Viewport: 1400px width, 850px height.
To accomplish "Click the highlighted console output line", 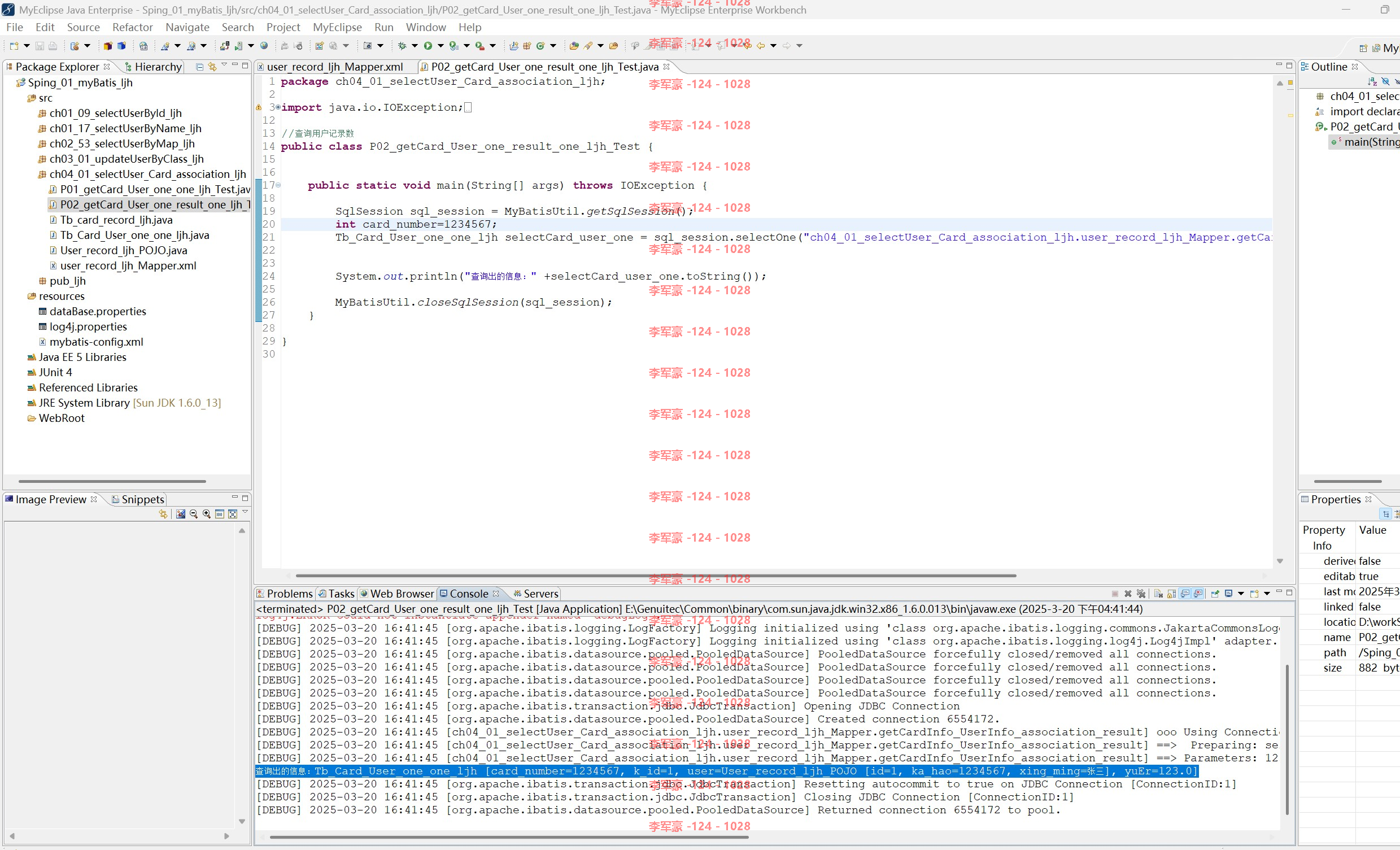I will pos(727,771).
